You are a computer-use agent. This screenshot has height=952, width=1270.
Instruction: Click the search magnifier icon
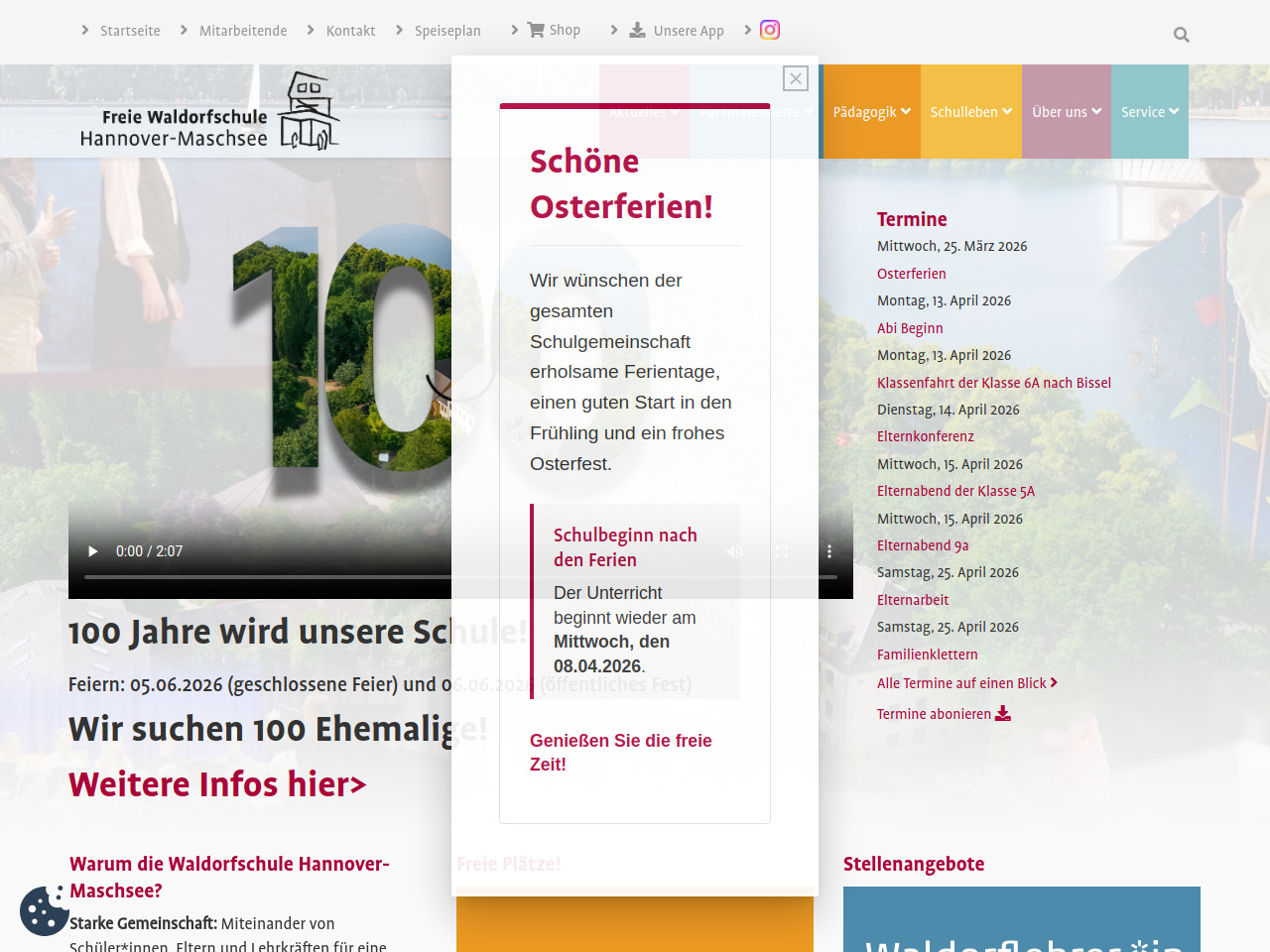(1181, 35)
